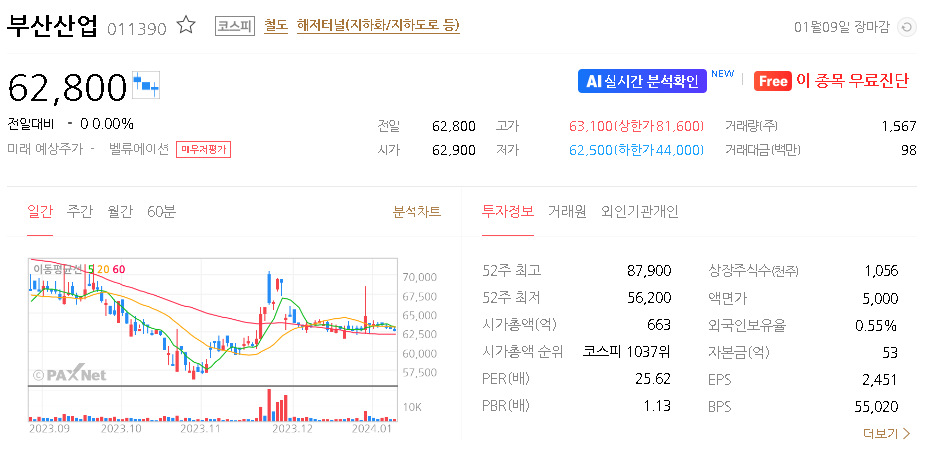Screen dimensions: 926x453
Task: Select the 일간 chart tab
Action: coord(40,211)
